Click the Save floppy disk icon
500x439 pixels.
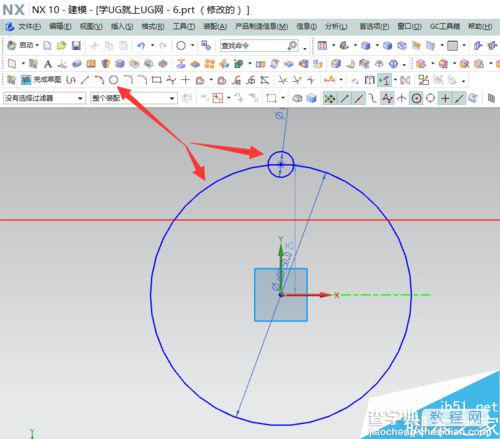[76, 46]
